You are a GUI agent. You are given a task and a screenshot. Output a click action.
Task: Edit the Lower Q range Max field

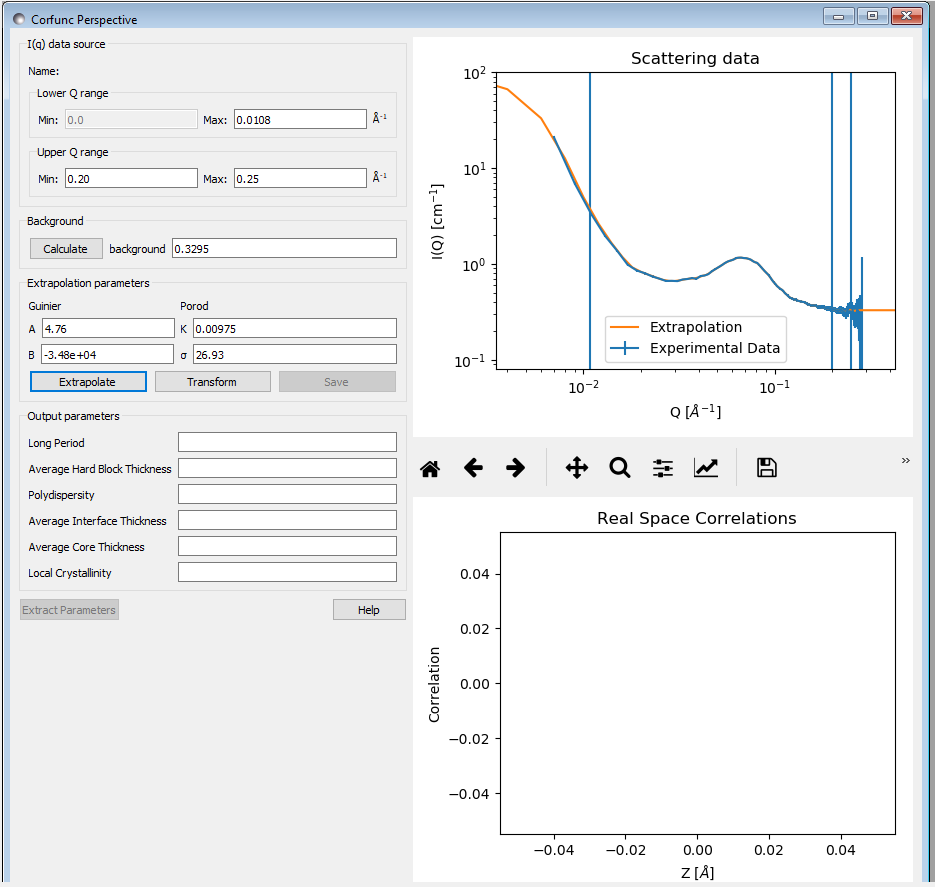[x=300, y=120]
